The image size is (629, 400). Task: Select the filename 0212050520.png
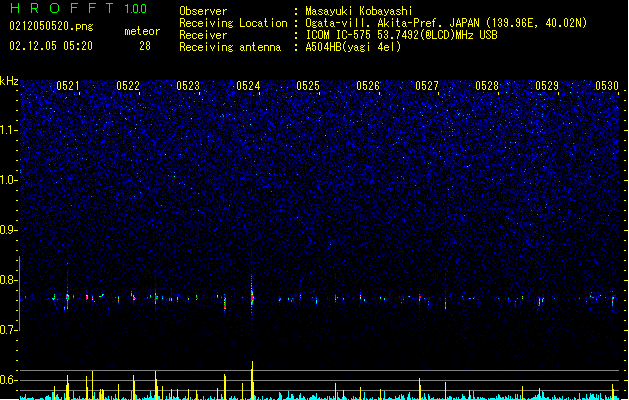coord(51,26)
